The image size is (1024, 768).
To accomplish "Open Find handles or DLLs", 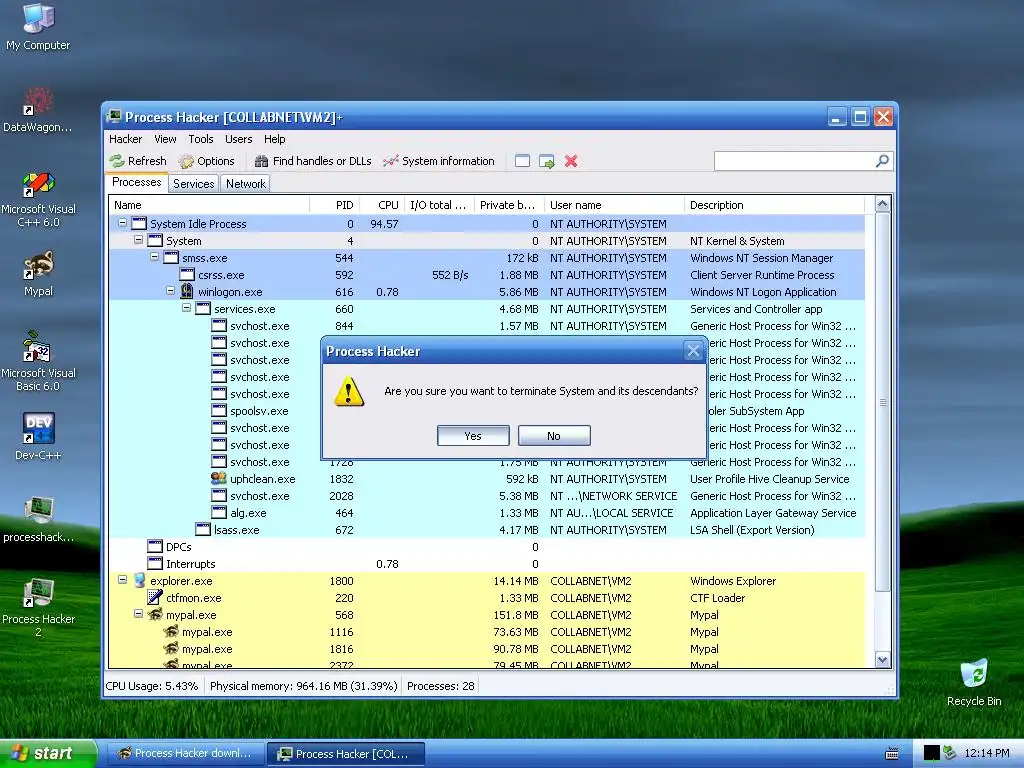I will [x=313, y=161].
